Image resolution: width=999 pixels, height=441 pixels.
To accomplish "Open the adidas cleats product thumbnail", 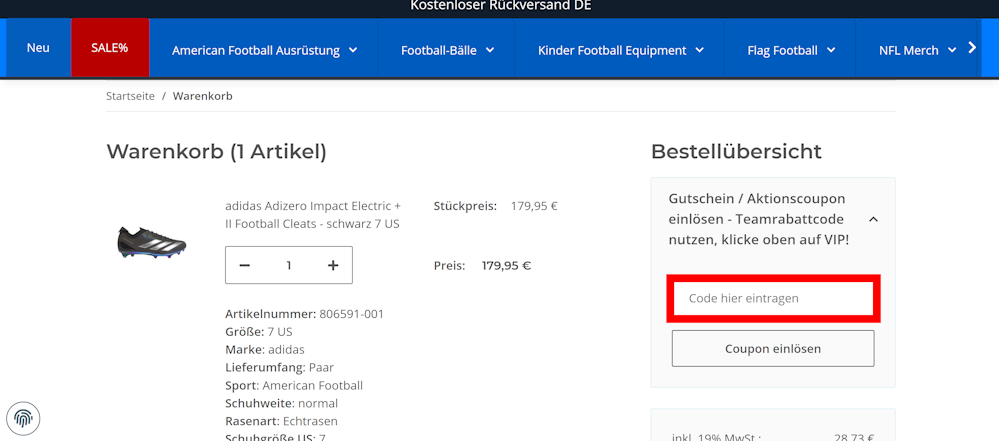I will point(152,242).
